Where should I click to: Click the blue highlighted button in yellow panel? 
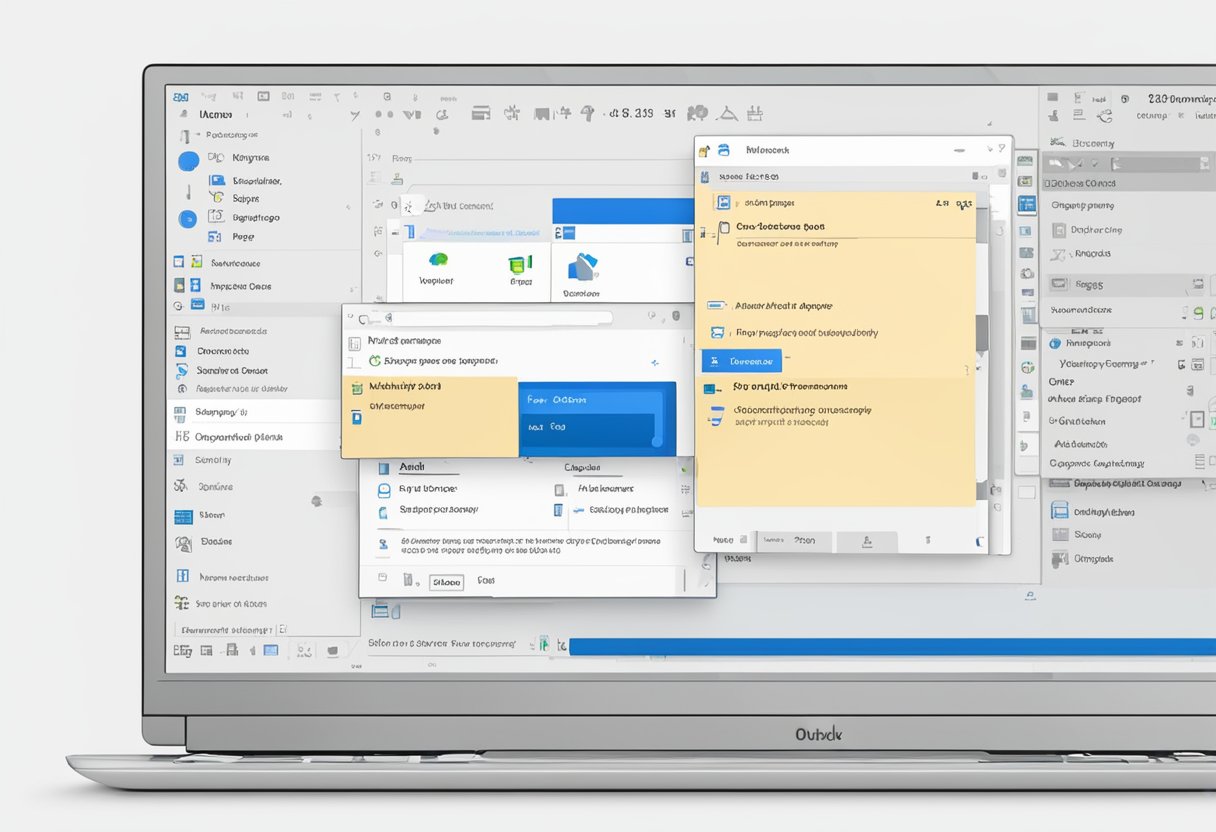click(x=741, y=361)
